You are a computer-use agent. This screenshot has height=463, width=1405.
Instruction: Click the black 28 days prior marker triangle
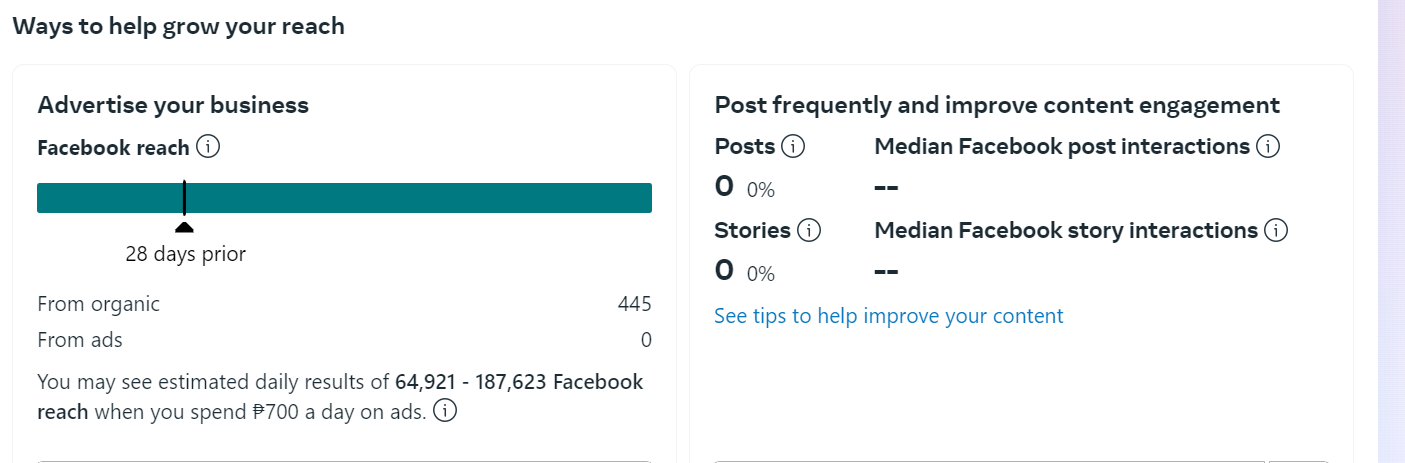coord(184,226)
